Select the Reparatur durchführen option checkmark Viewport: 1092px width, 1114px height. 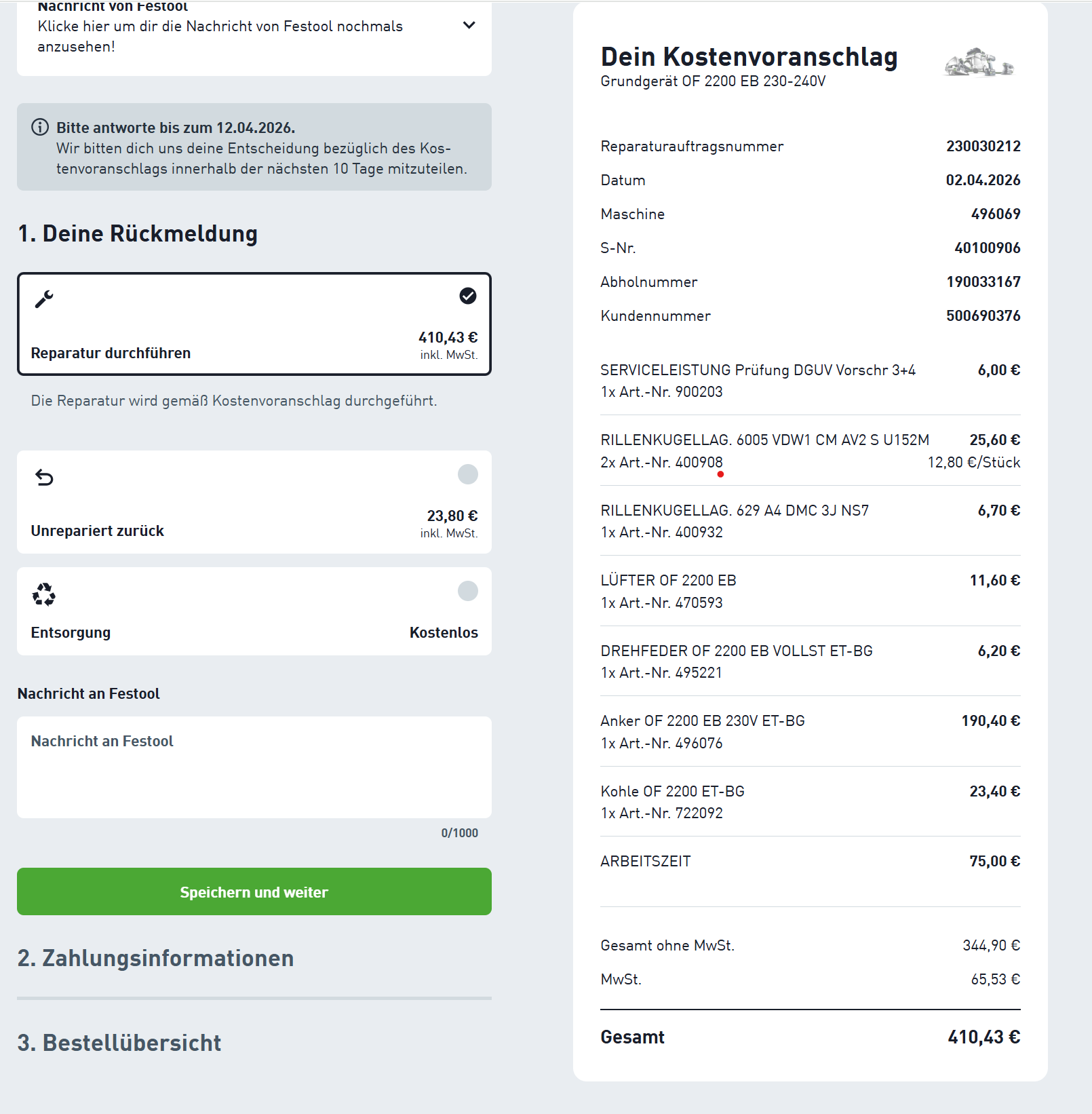click(x=468, y=296)
